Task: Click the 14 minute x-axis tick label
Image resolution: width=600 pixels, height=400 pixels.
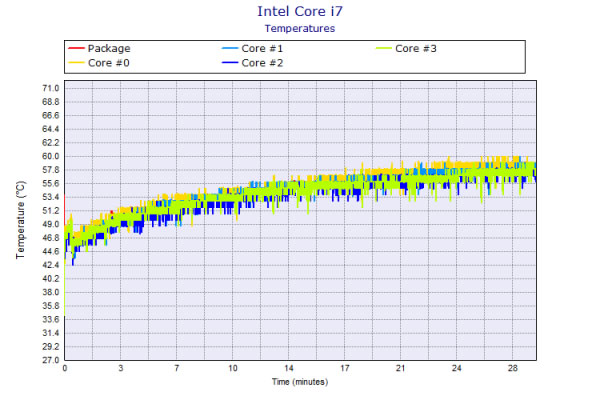Action: click(x=289, y=368)
